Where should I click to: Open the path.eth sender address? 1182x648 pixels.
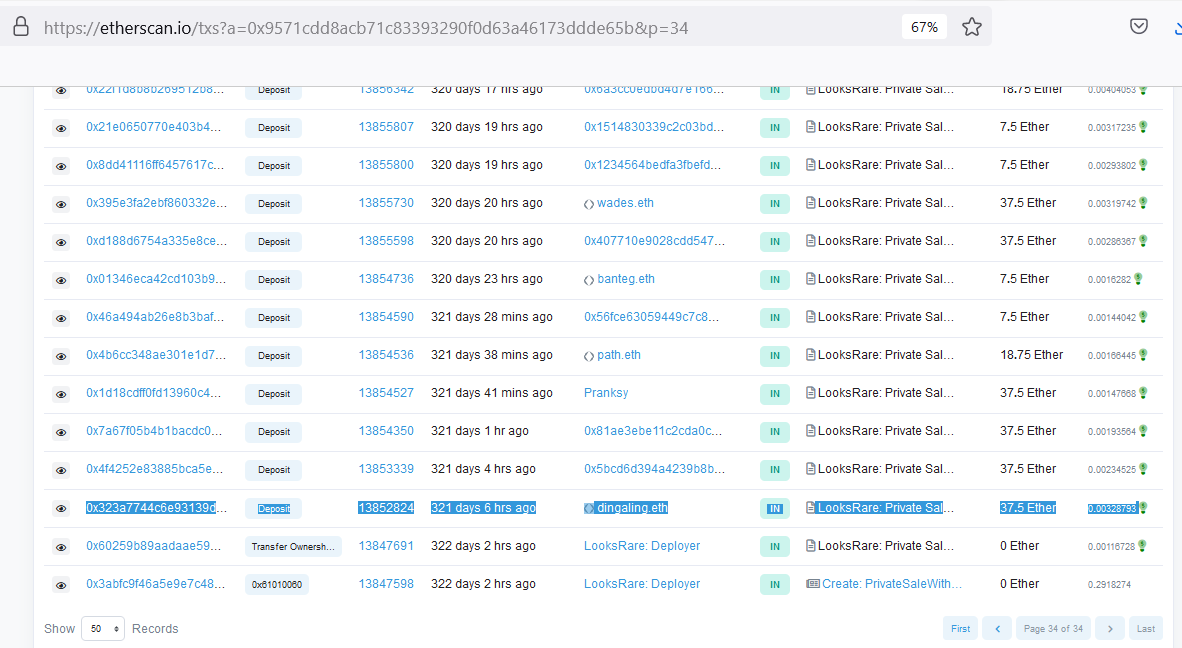click(x=619, y=355)
